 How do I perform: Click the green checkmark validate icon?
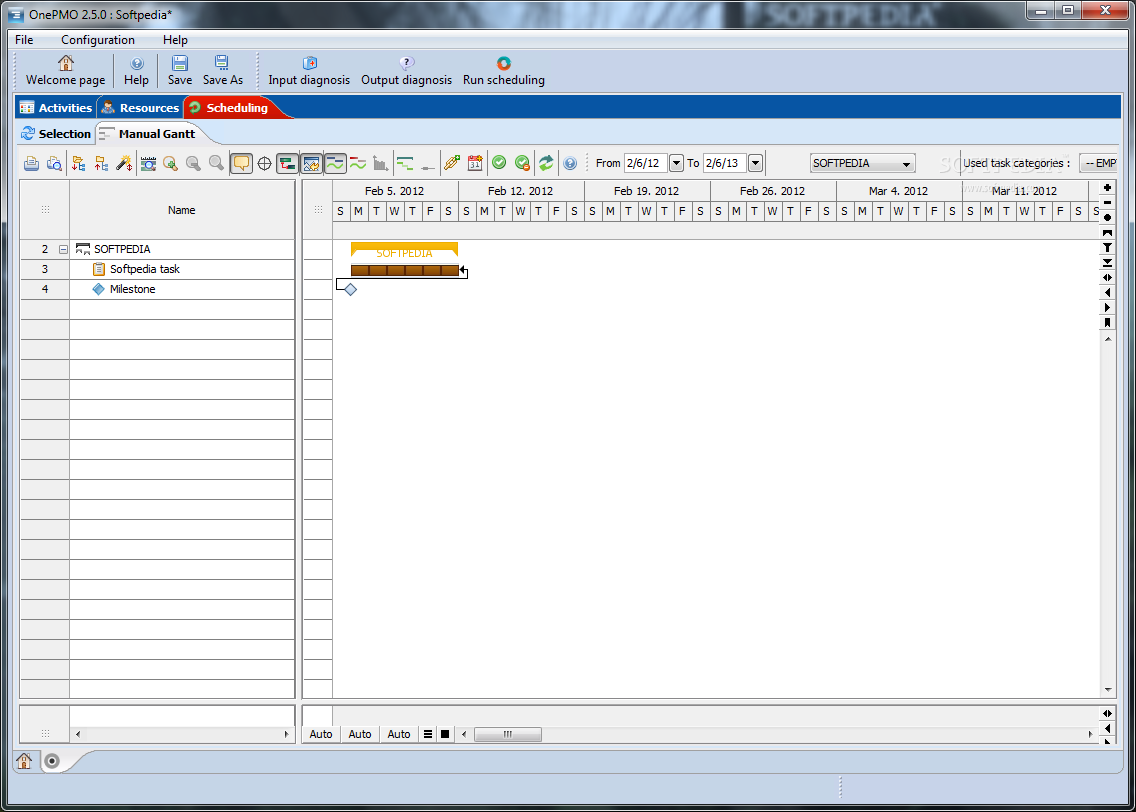[x=499, y=163]
